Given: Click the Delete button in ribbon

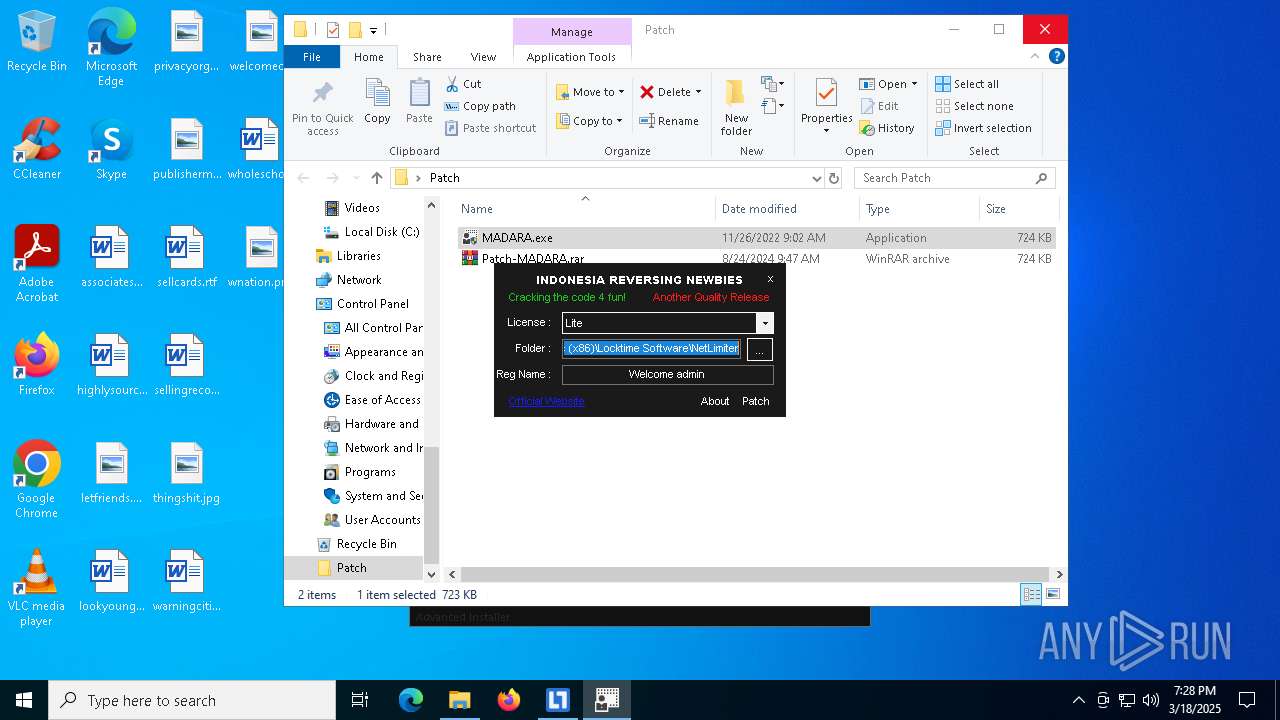Looking at the screenshot, I should pos(670,92).
